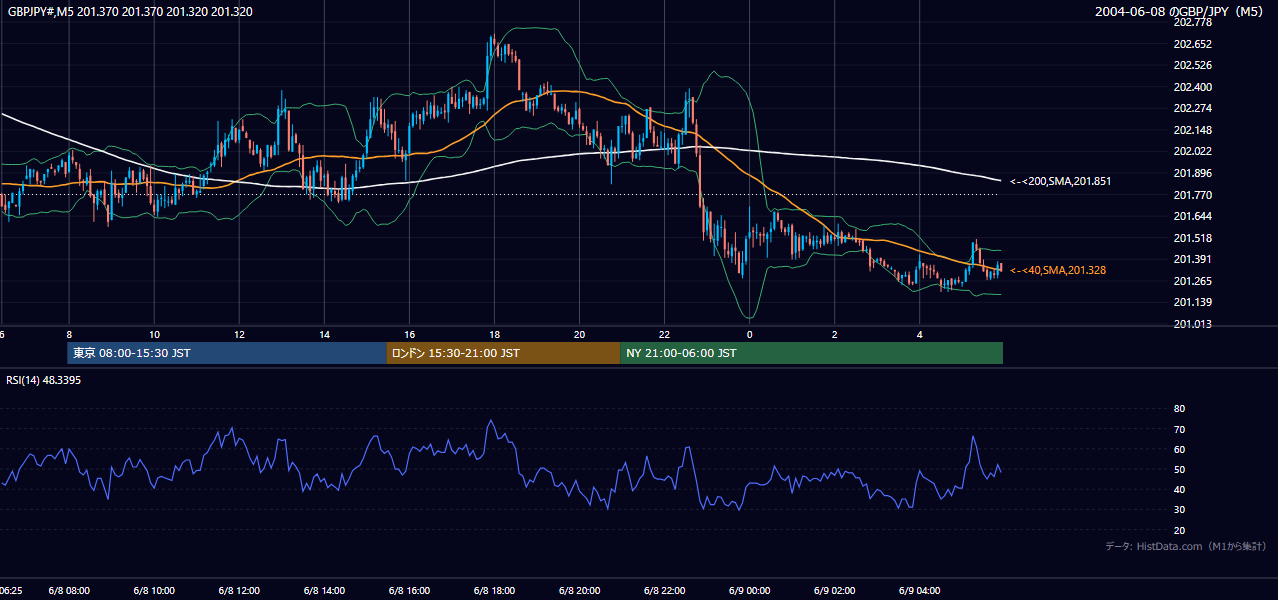The height and width of the screenshot is (600, 1278).
Task: Click price axis value 201.770
Action: pyautogui.click(x=1192, y=195)
